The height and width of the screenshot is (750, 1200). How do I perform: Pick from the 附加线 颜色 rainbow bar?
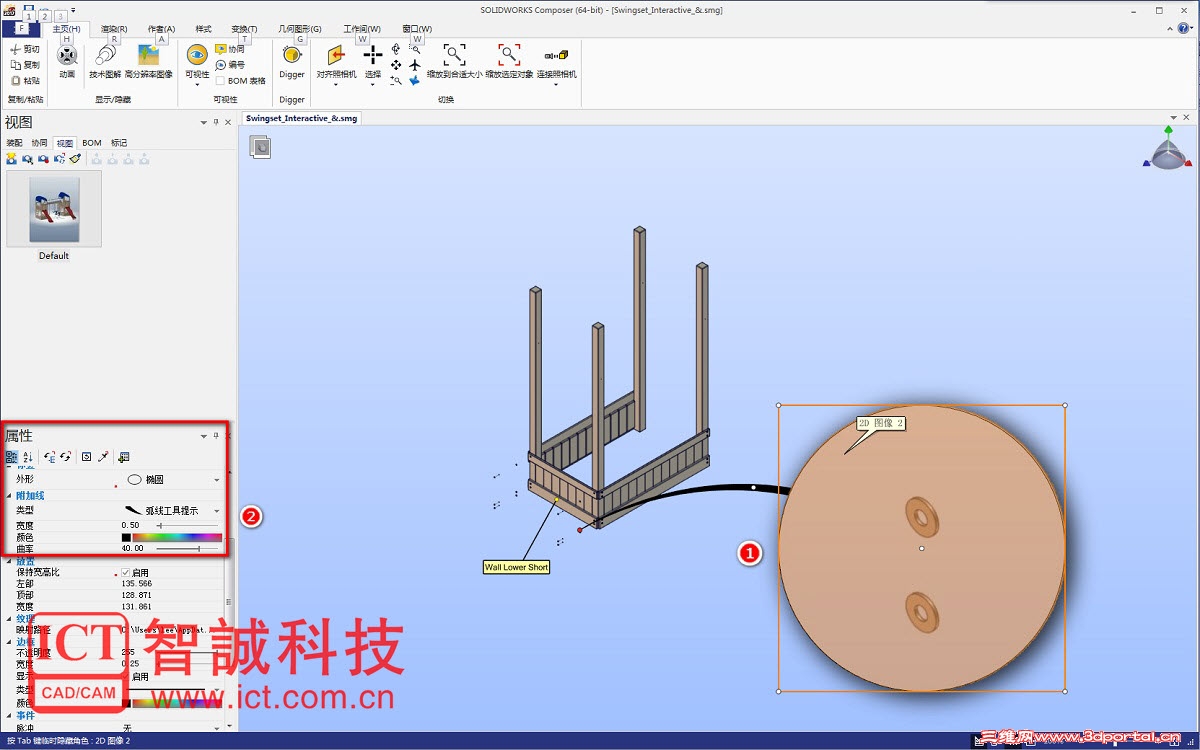point(177,537)
